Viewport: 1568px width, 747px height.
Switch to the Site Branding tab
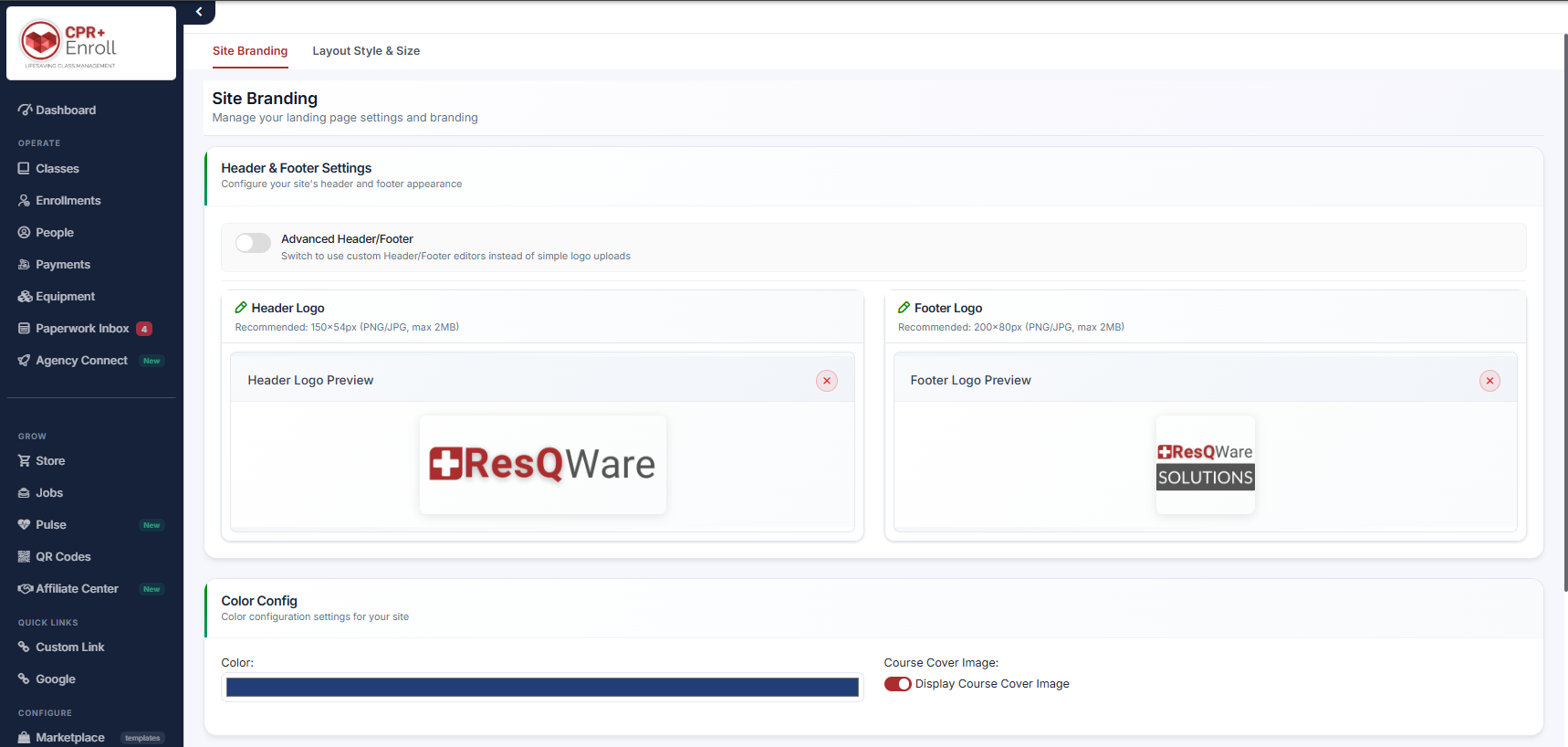pos(250,51)
